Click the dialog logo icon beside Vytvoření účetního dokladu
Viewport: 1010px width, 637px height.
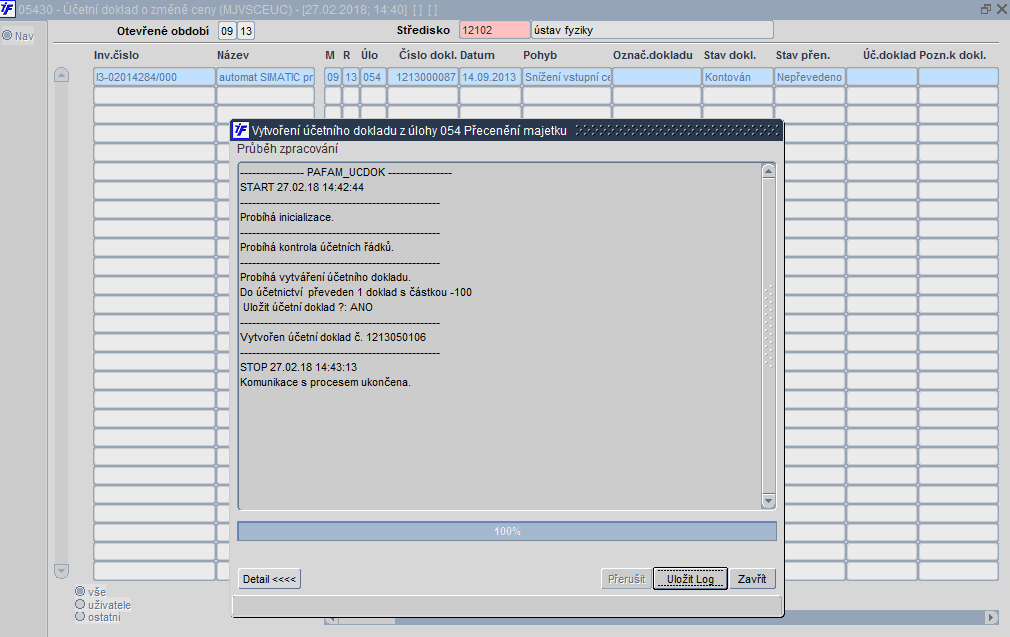pos(240,129)
